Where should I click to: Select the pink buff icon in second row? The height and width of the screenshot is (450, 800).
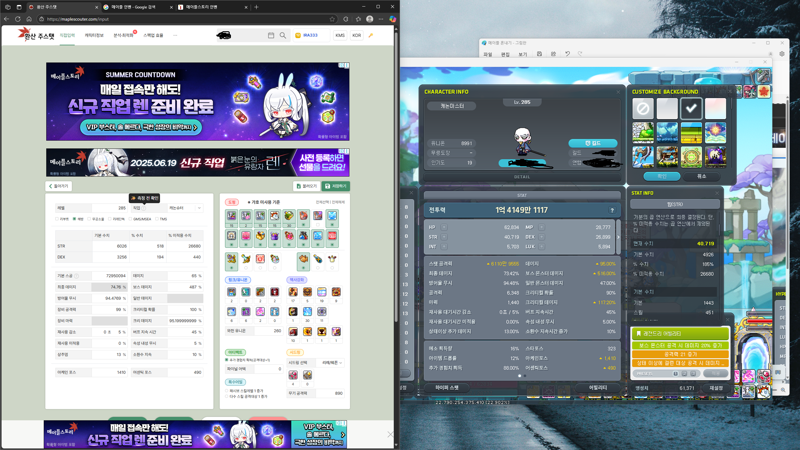[246, 236]
